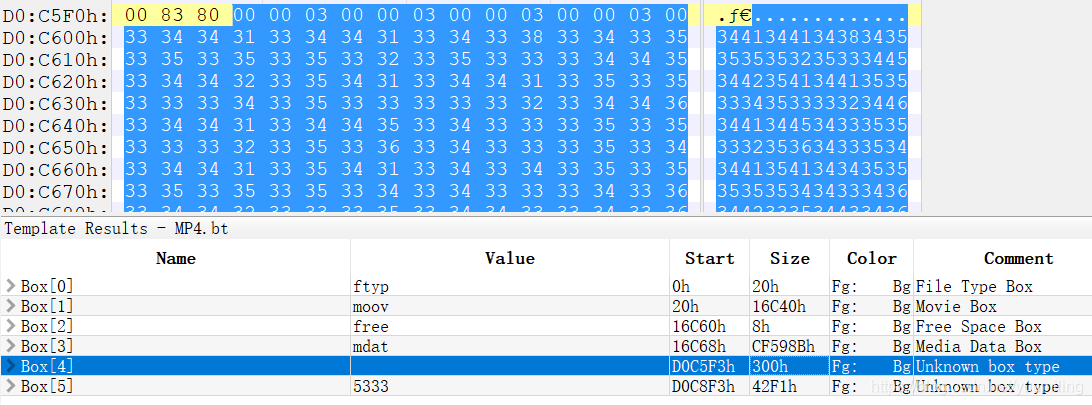
Task: Click the free value cell
Action: point(510,326)
